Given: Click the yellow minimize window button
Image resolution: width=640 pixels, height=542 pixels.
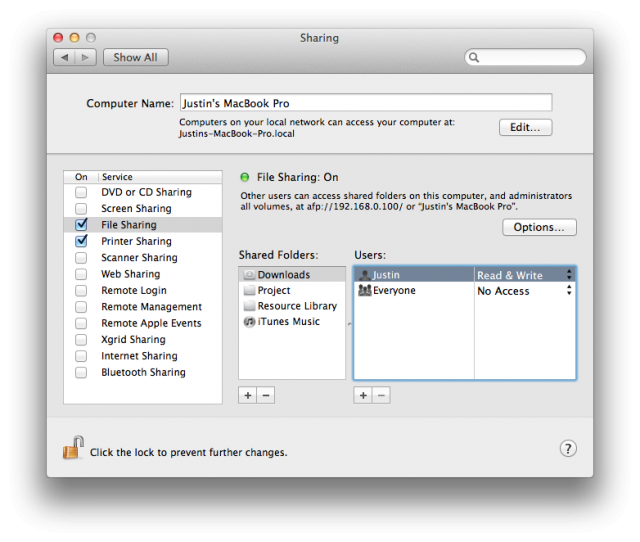Looking at the screenshot, I should coord(75,38).
